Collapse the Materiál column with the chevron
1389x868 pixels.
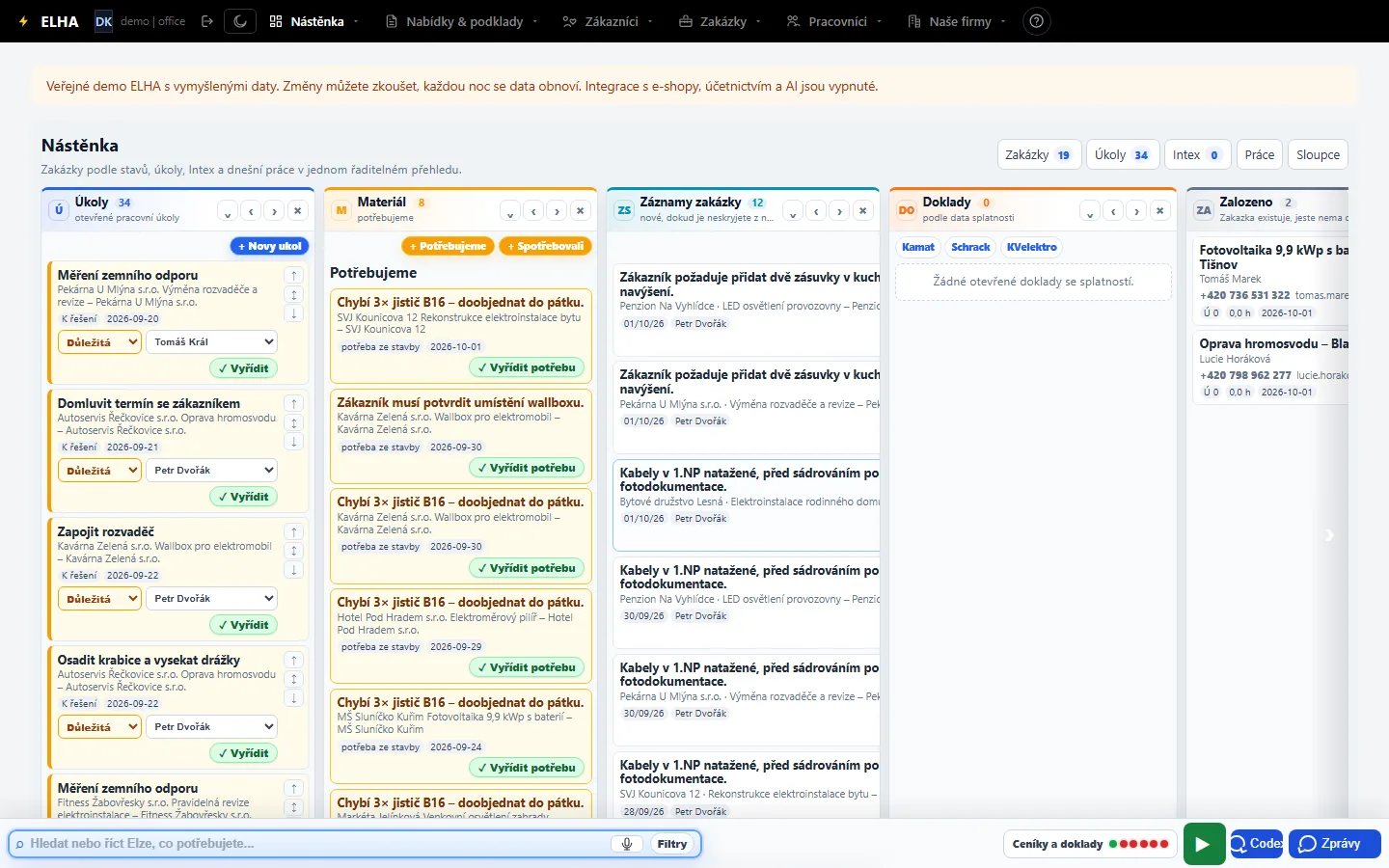[x=511, y=211]
